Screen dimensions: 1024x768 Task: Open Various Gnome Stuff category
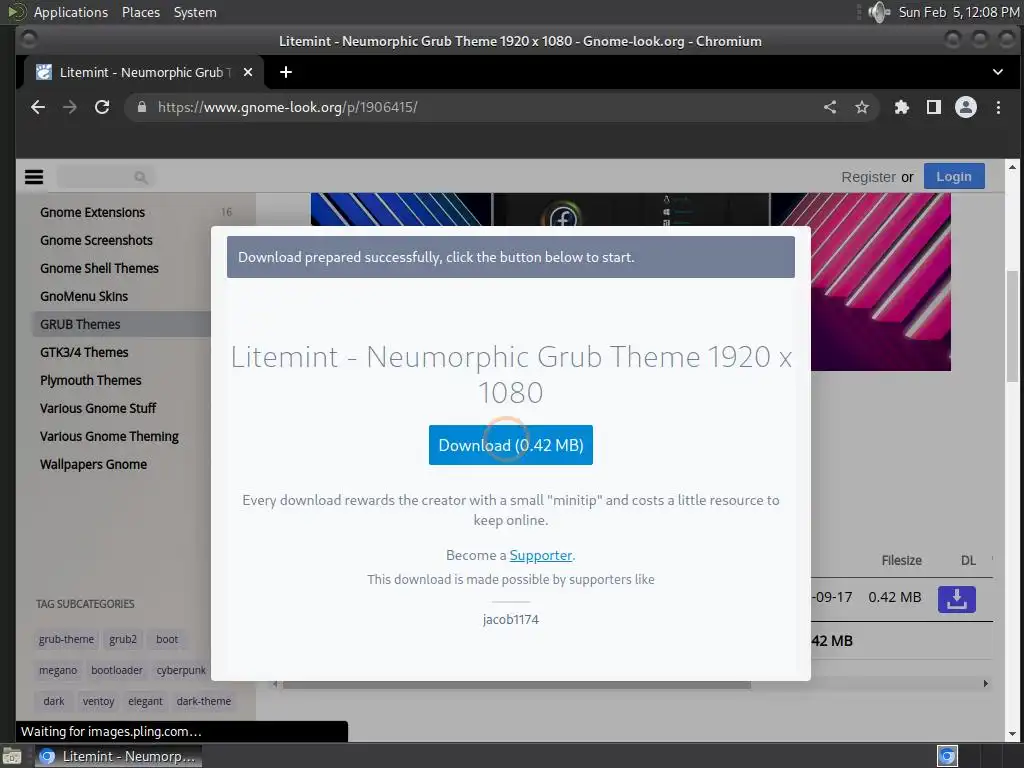point(98,409)
